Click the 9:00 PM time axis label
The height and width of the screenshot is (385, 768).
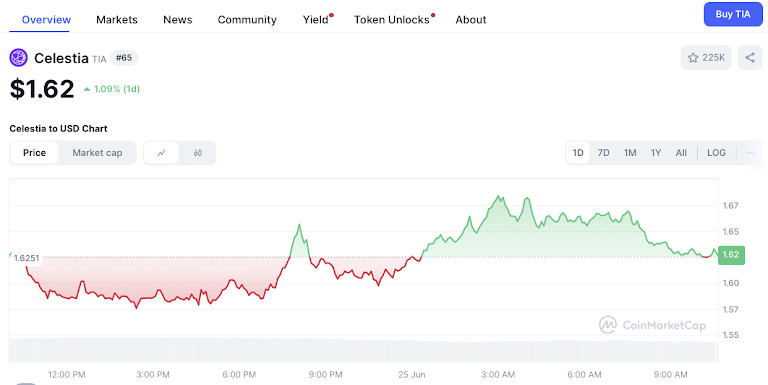click(325, 375)
